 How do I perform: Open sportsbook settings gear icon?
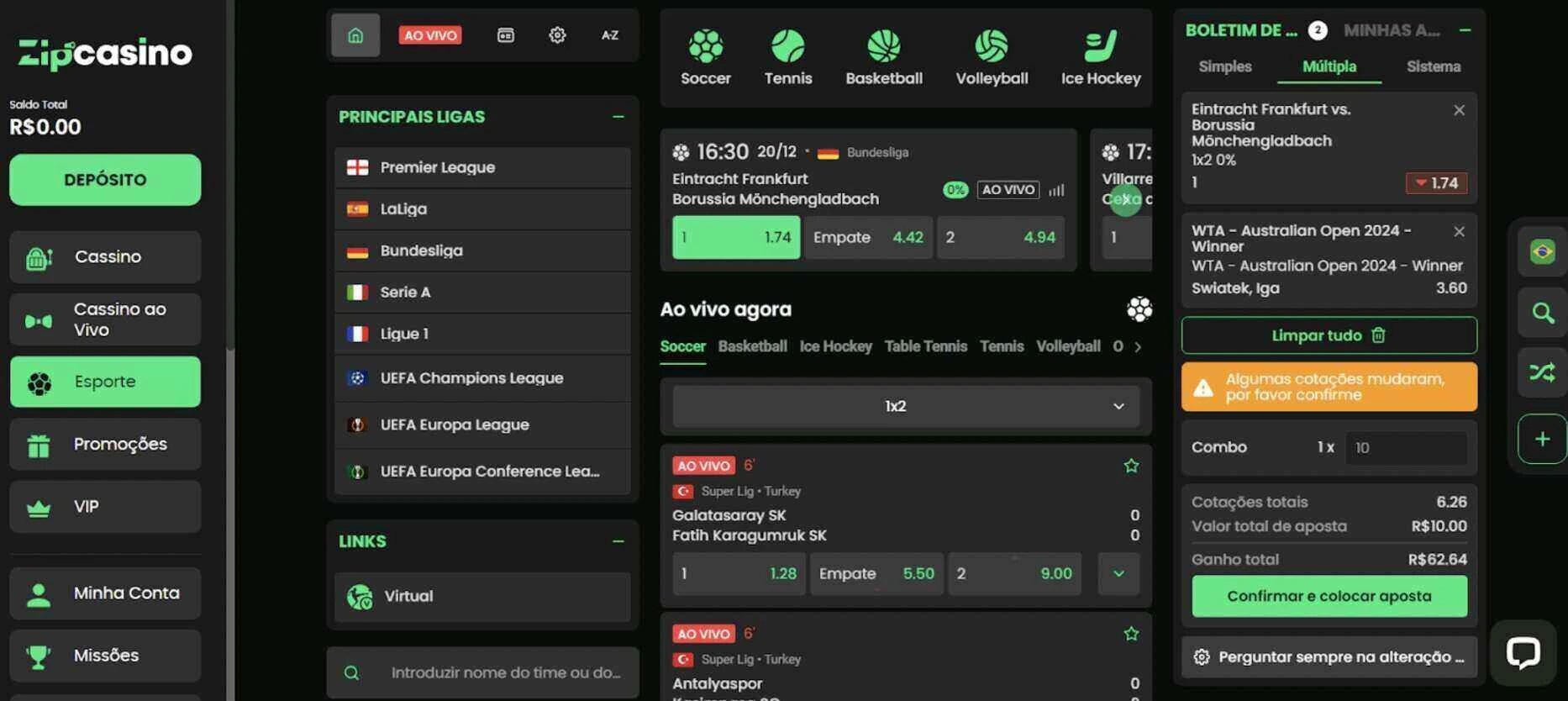557,35
